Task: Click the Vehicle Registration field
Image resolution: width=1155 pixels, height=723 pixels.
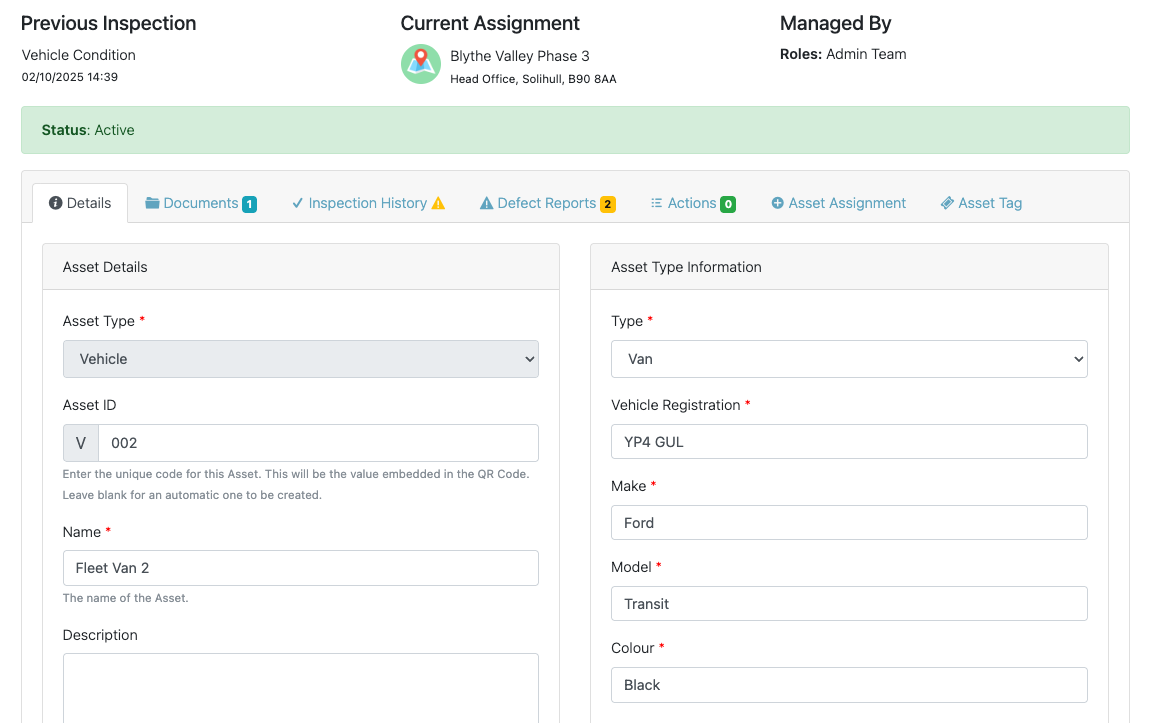Action: pyautogui.click(x=848, y=442)
